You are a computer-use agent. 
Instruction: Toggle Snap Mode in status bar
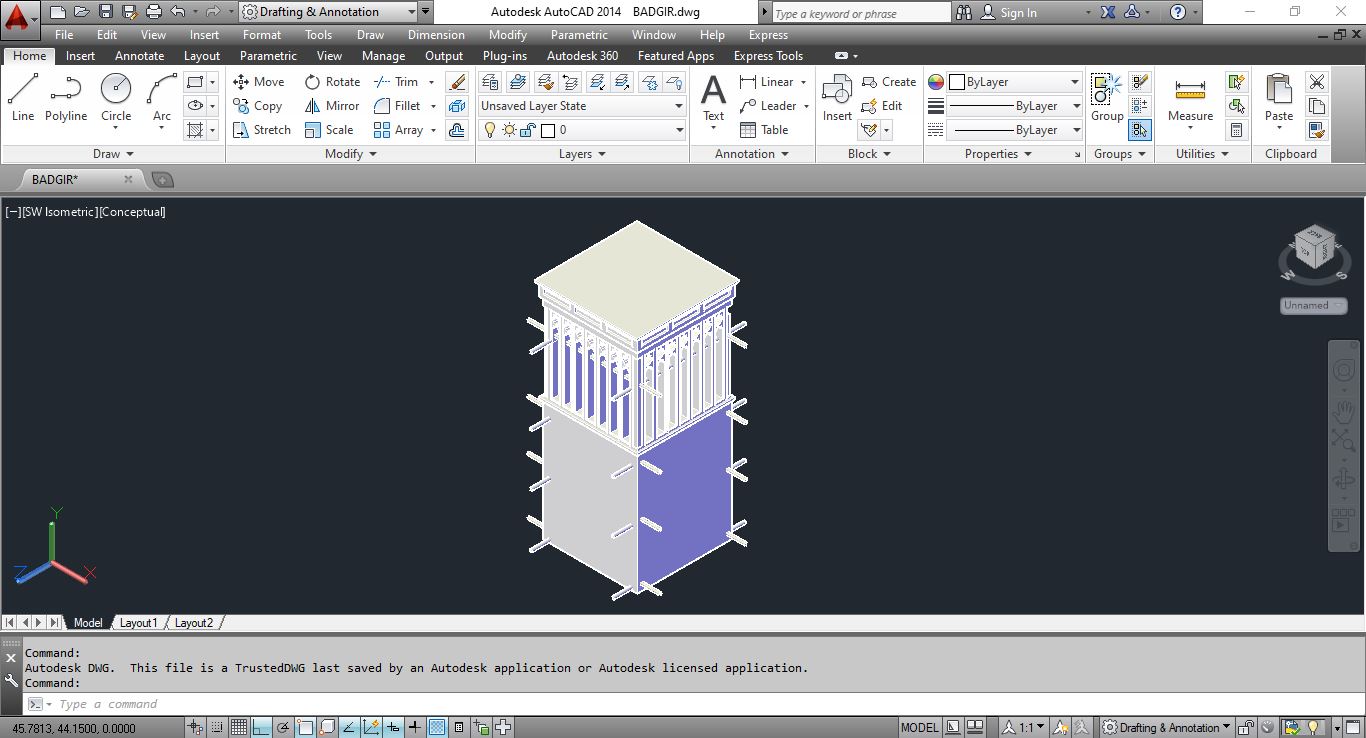[x=217, y=728]
